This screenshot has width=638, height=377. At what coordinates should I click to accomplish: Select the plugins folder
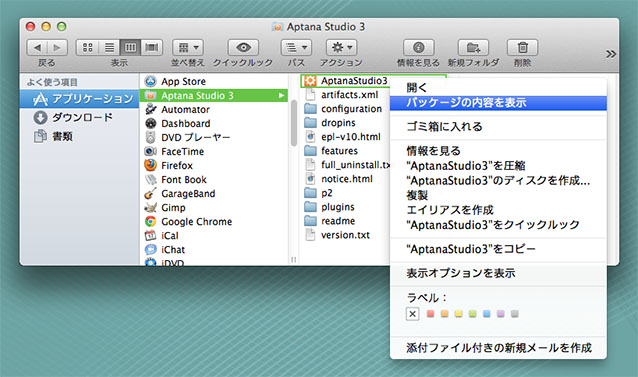[x=346, y=207]
